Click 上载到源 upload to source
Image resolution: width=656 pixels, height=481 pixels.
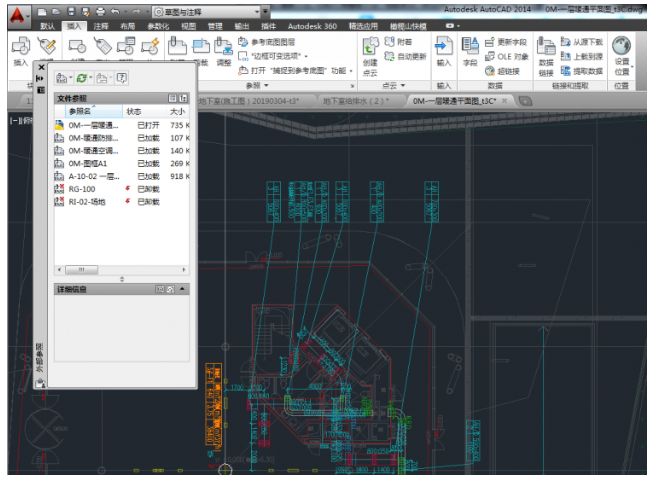[x=582, y=56]
